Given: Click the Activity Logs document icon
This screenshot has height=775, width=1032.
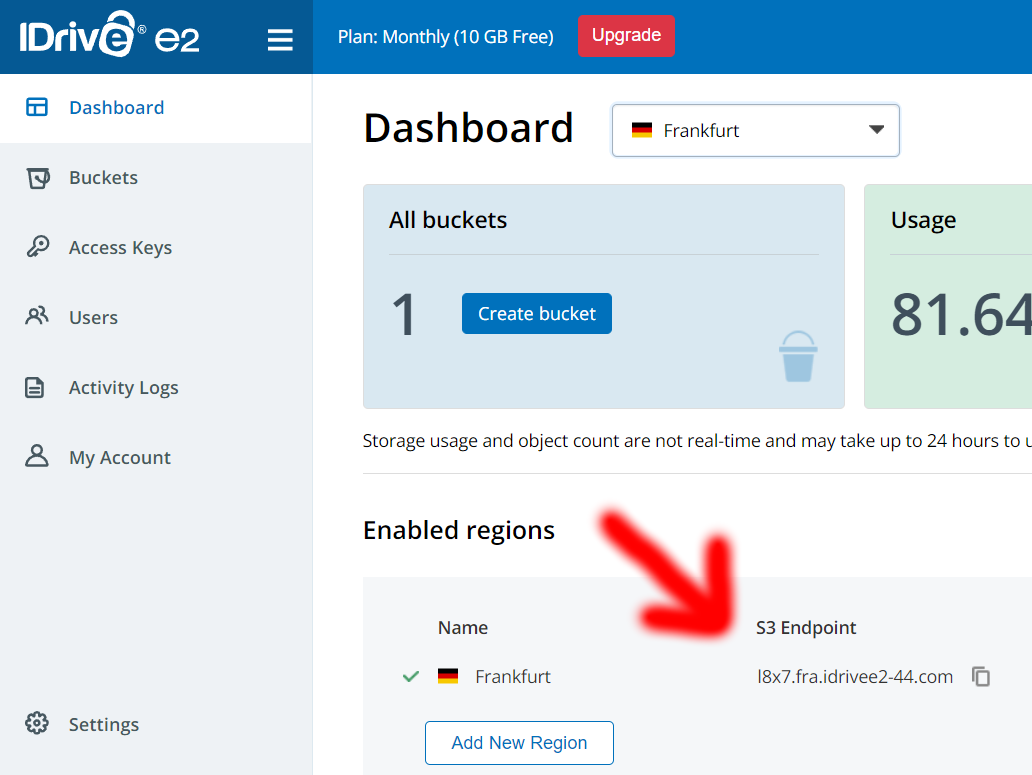Looking at the screenshot, I should tap(37, 387).
